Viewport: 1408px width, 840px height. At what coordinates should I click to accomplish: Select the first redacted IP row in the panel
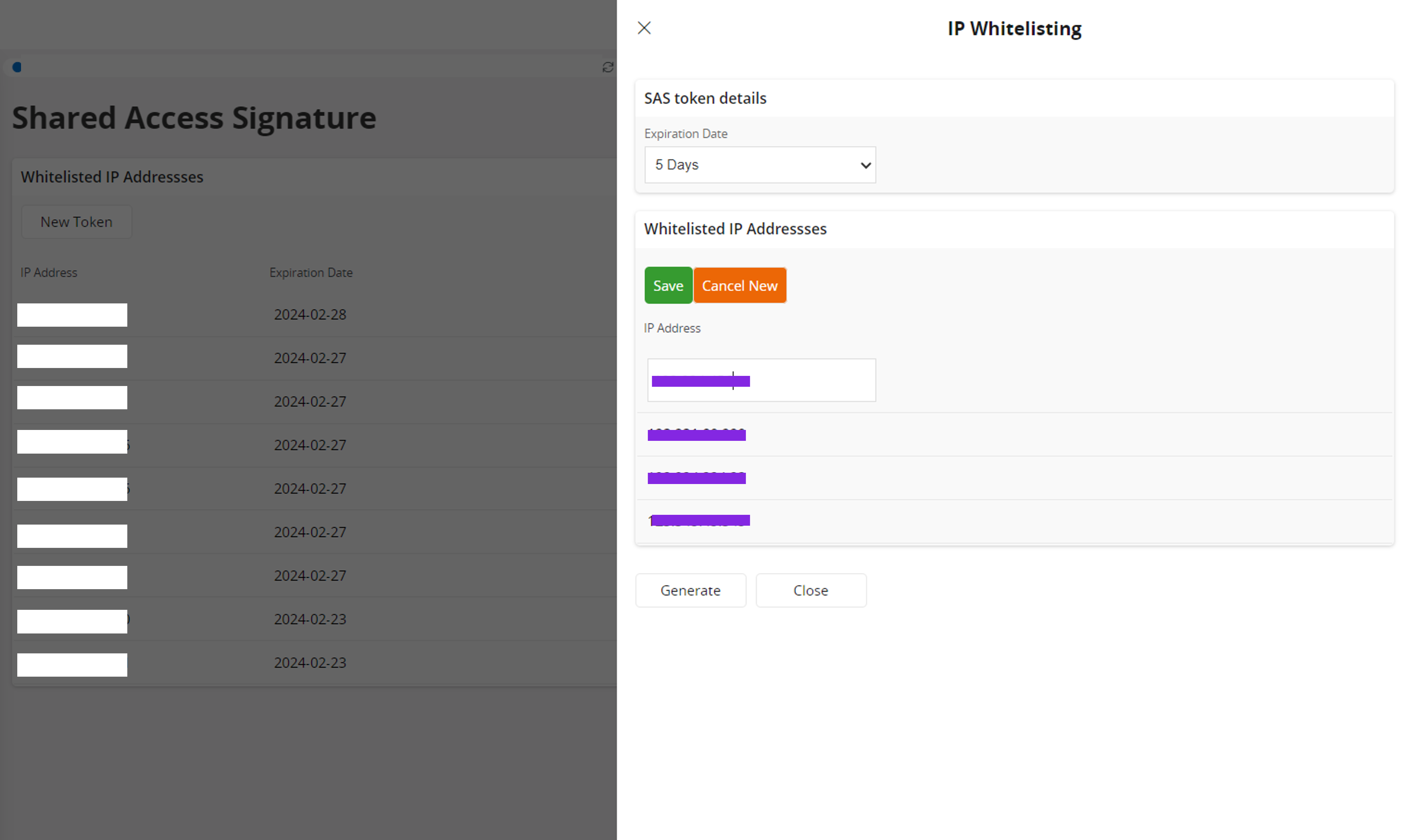[x=696, y=435]
